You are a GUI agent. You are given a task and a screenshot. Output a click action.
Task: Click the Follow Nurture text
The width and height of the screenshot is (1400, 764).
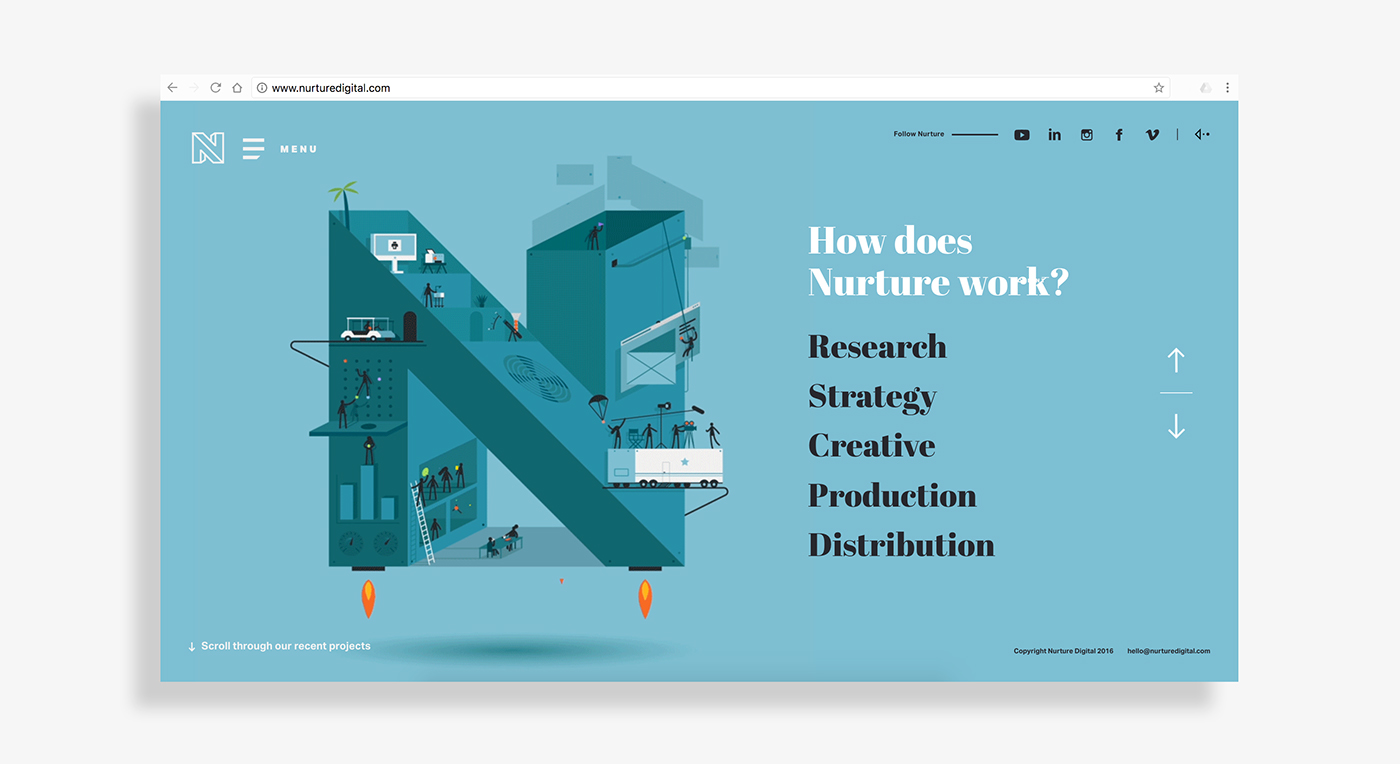(x=919, y=134)
